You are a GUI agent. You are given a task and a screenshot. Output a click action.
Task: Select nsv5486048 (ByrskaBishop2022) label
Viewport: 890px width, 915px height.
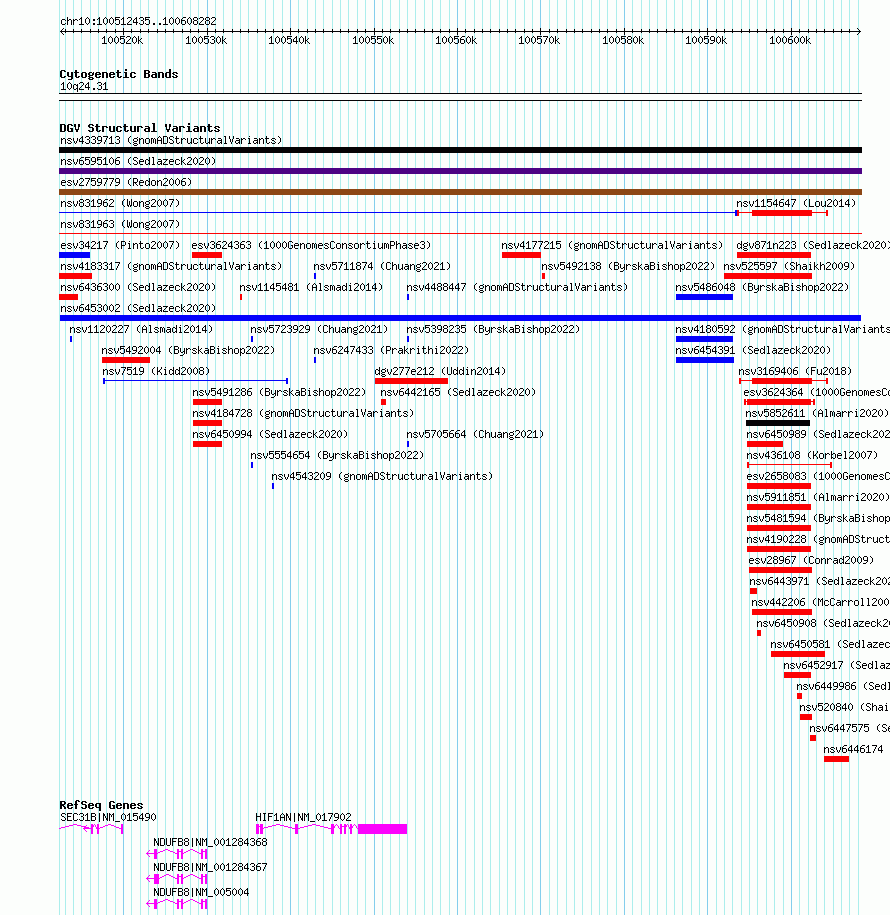coord(762,287)
